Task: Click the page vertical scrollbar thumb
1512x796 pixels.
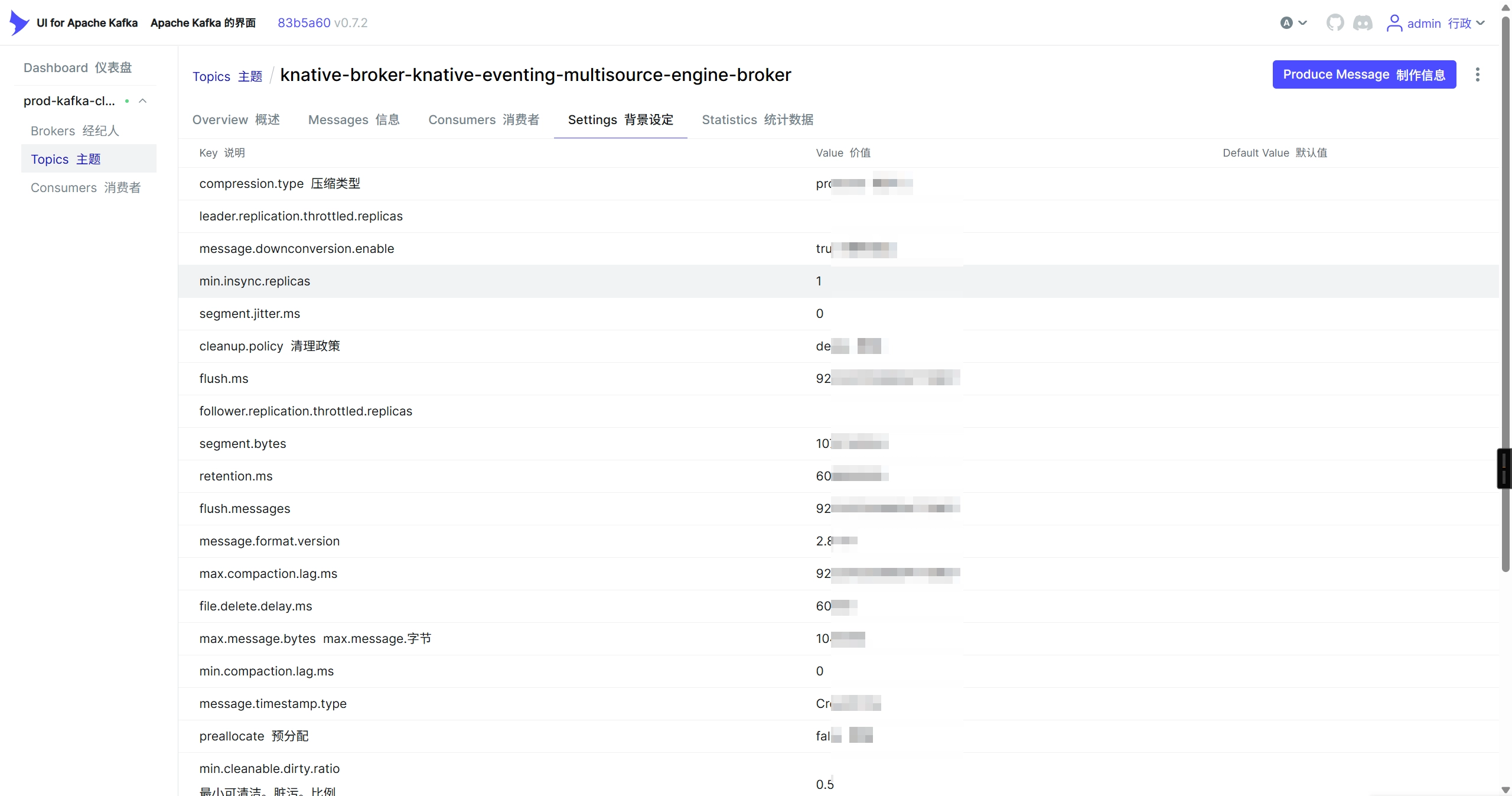Action: click(x=1506, y=294)
